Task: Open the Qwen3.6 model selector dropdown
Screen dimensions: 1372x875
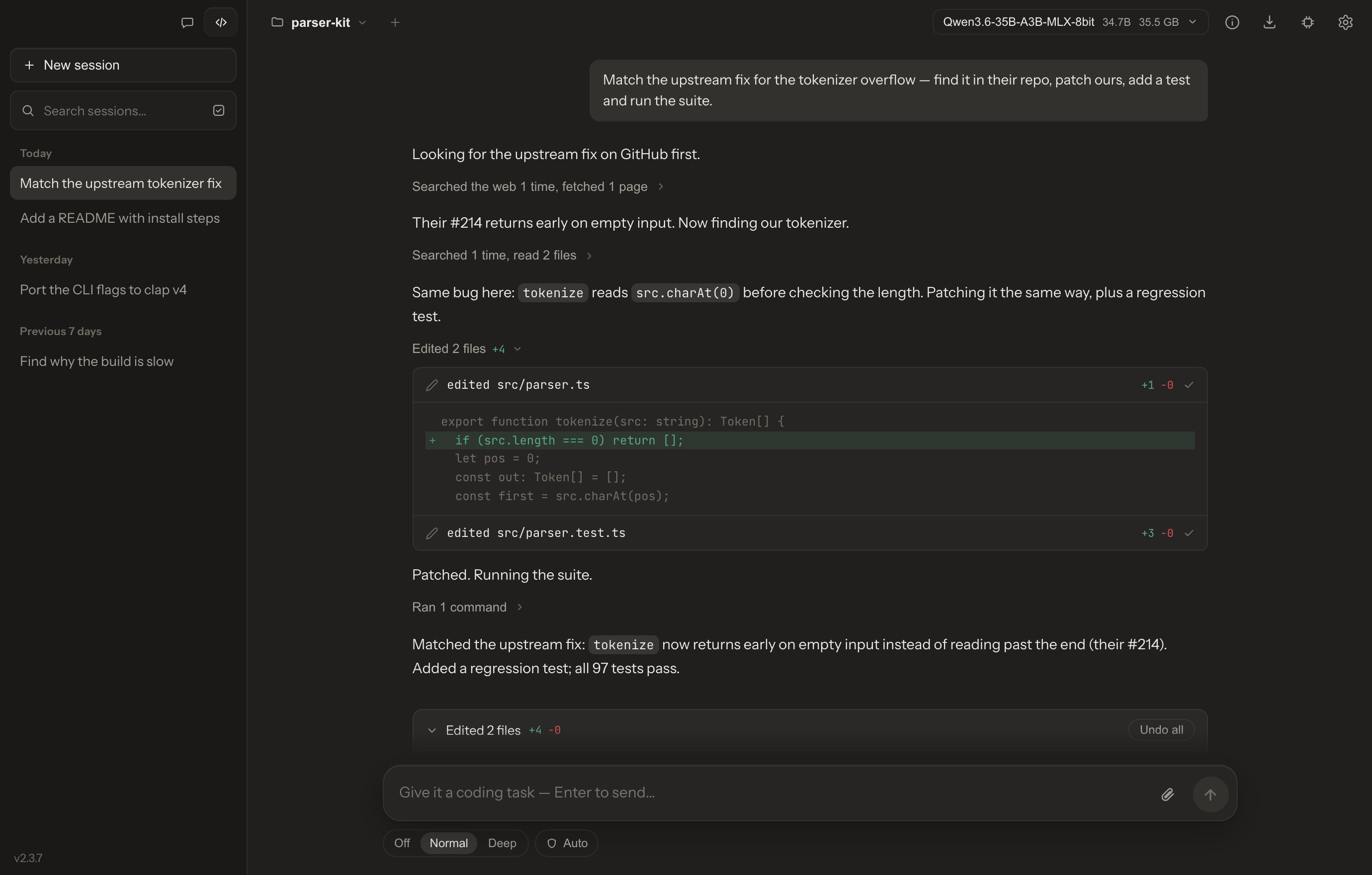Action: pyautogui.click(x=1070, y=22)
